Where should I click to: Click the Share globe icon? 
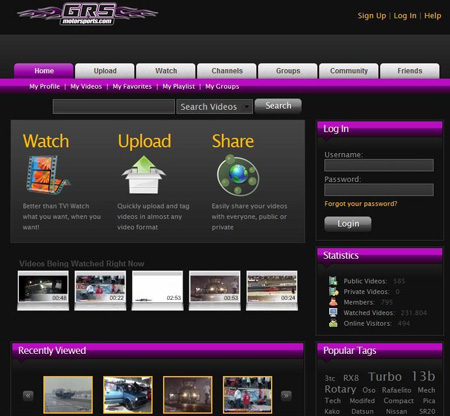[238, 175]
